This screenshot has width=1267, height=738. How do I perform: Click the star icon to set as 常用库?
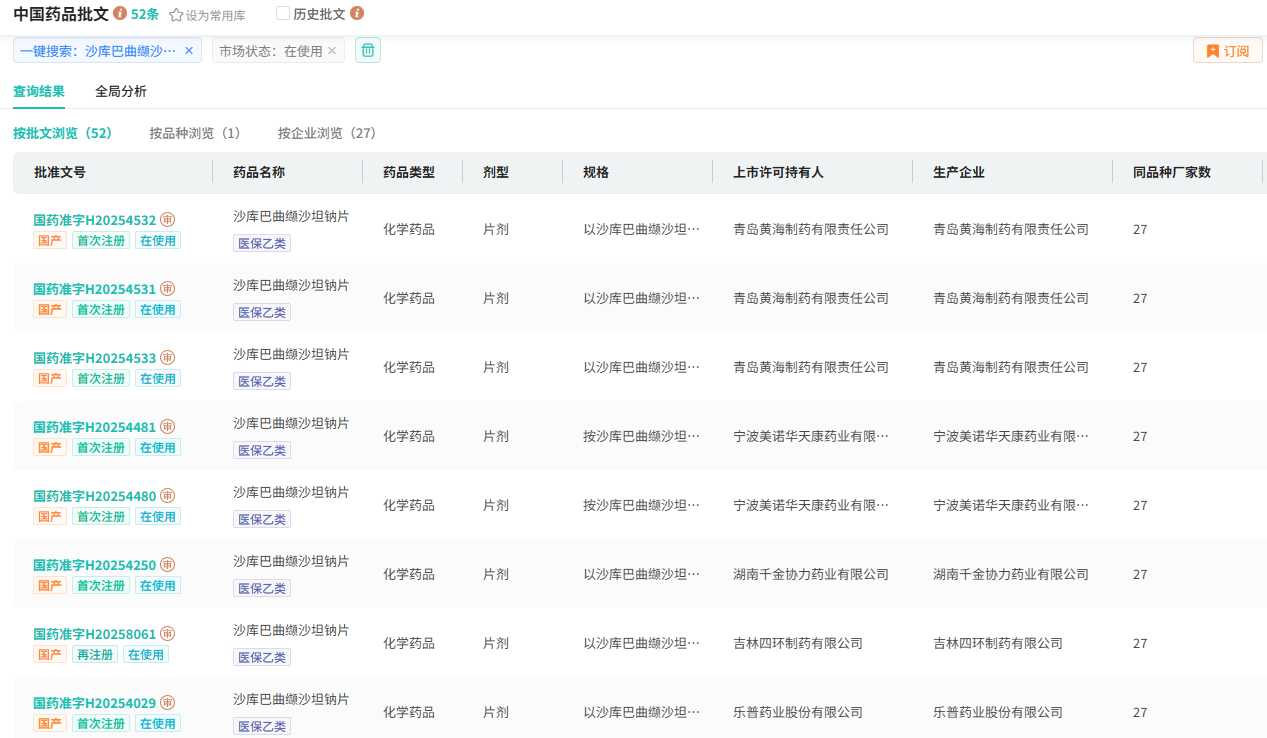pos(177,15)
